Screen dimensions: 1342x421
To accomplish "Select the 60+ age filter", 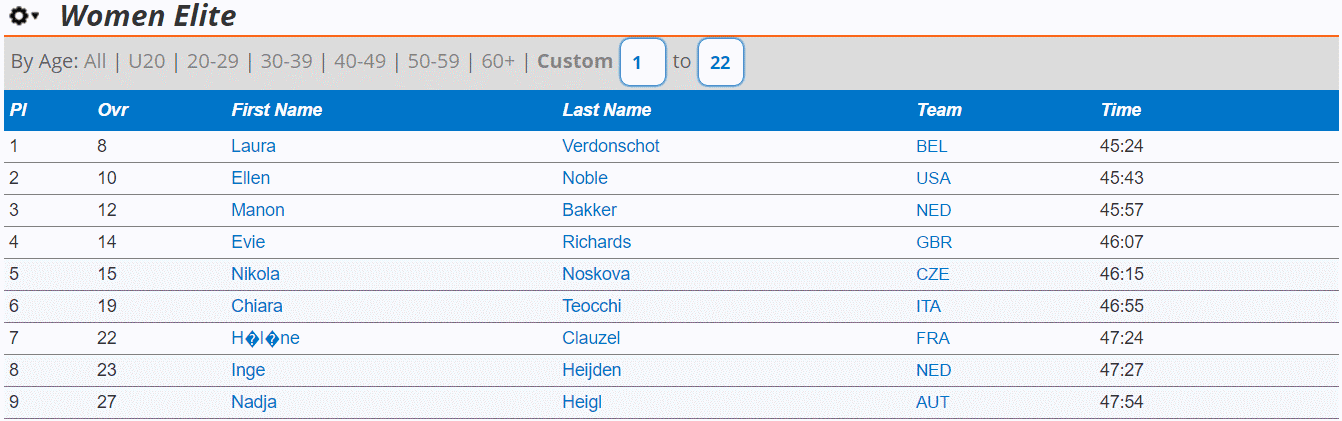I will (x=498, y=62).
